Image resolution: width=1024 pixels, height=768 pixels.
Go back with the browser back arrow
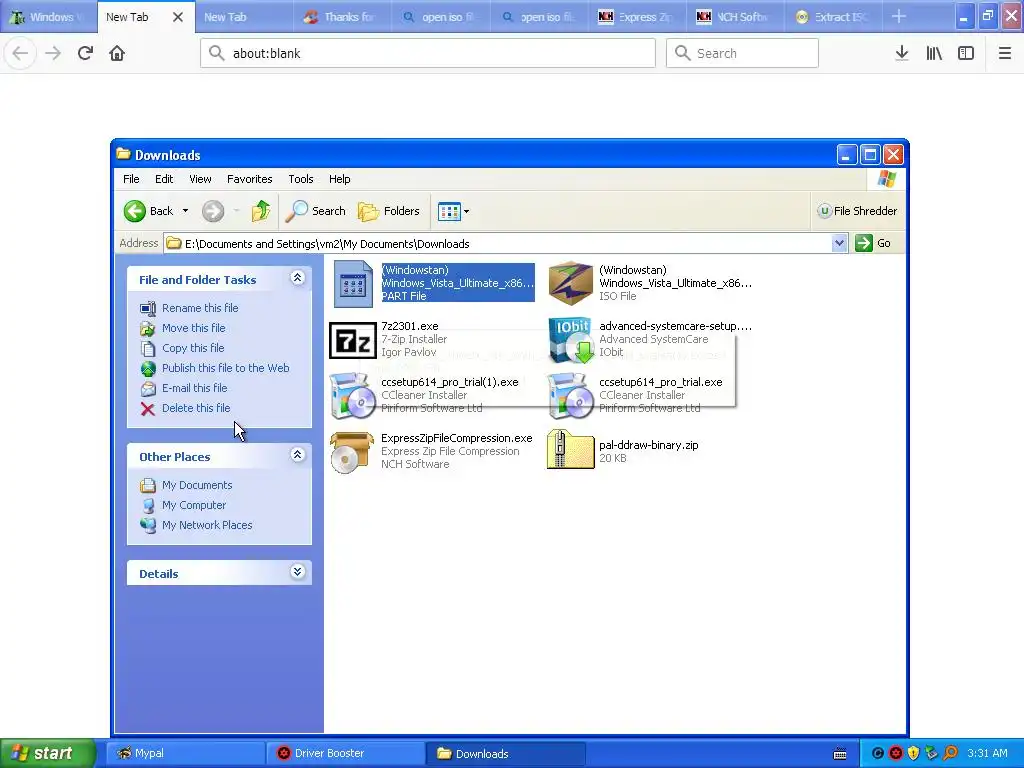point(20,53)
